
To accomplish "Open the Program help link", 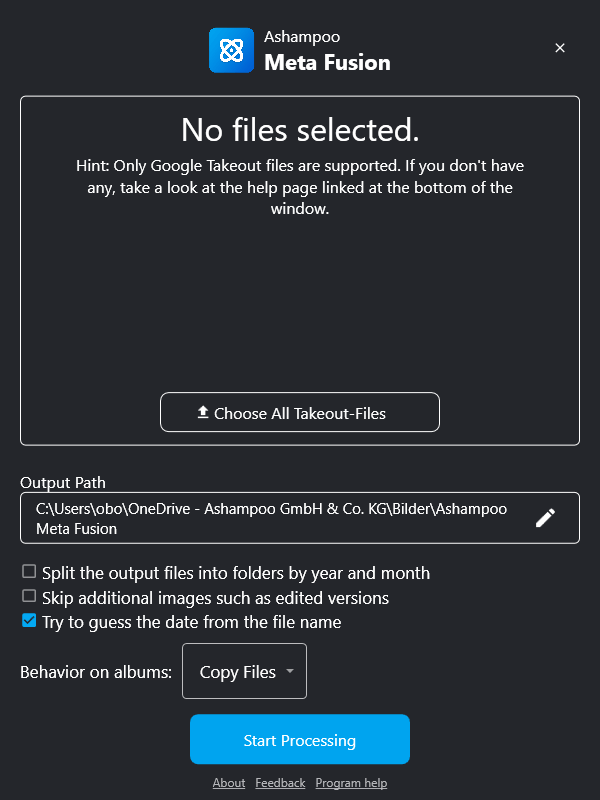I will 351,783.
